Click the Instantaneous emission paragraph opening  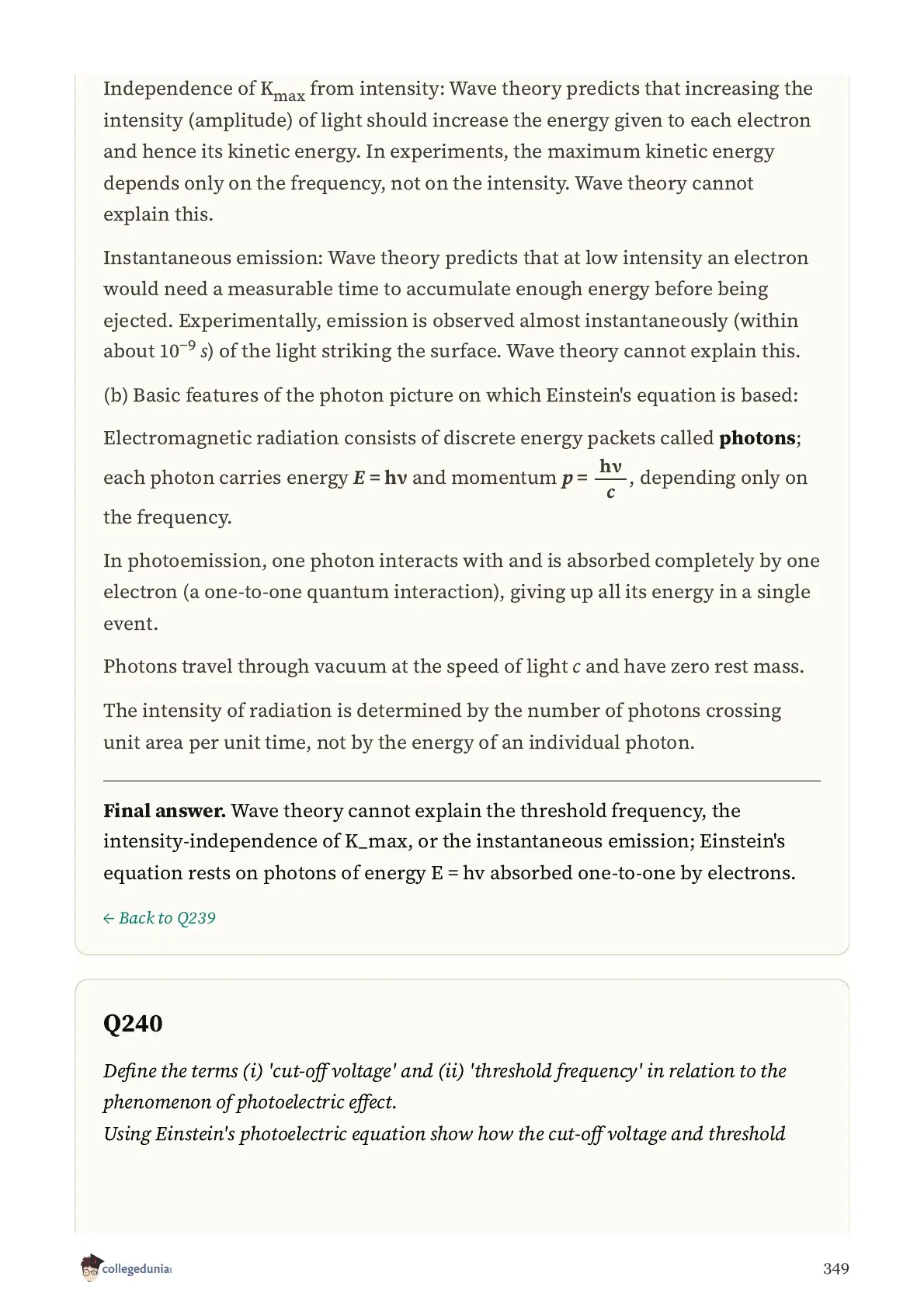pos(213,258)
